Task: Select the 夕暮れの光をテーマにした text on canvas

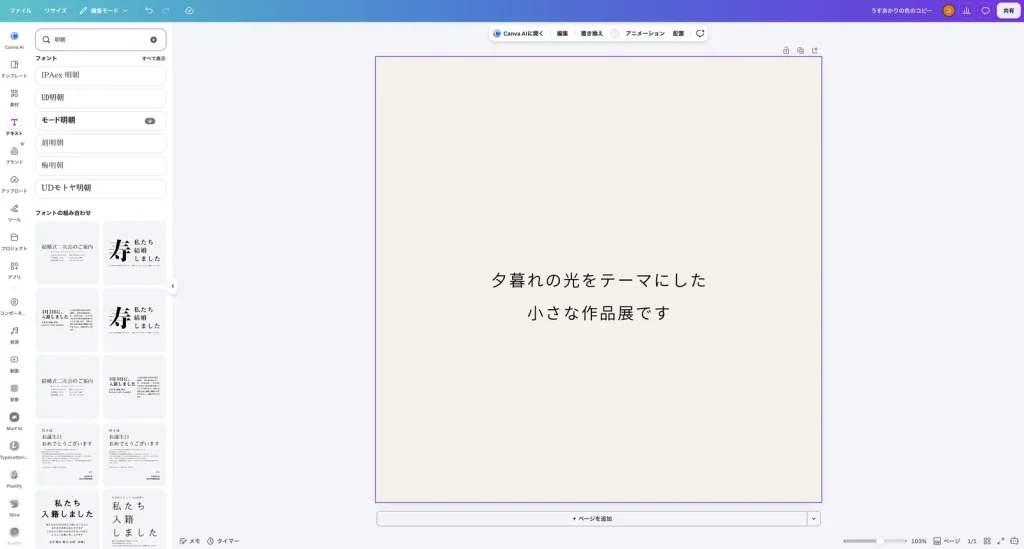Action: 598,281
